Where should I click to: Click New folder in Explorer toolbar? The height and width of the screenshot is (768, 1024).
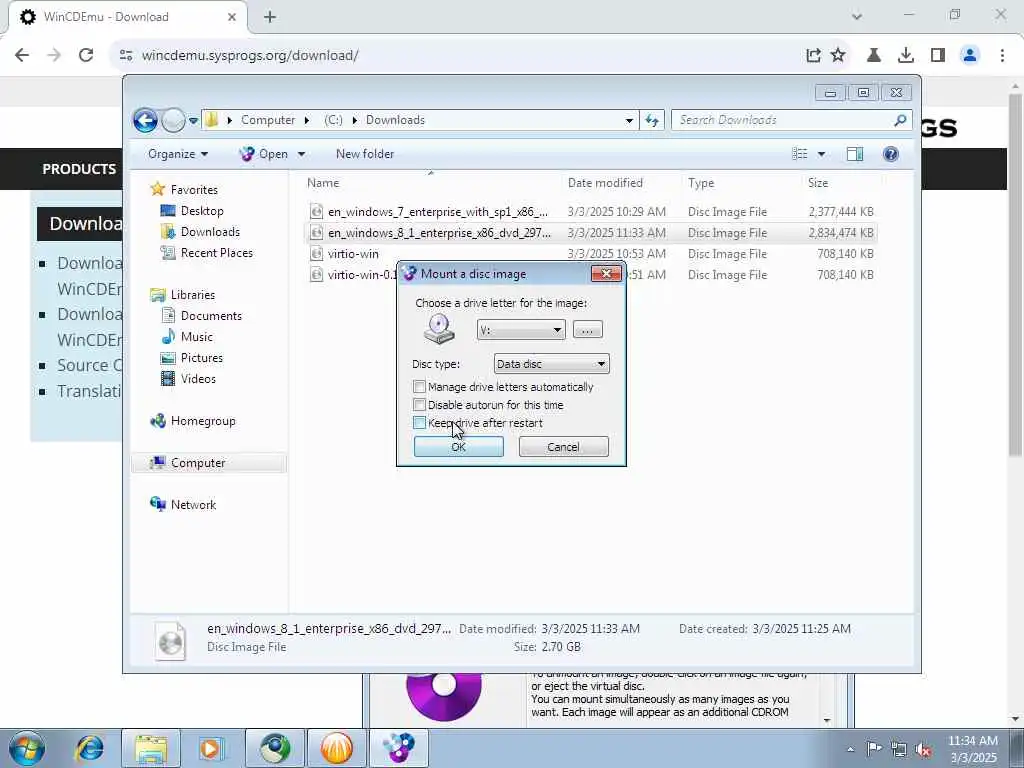(x=364, y=154)
